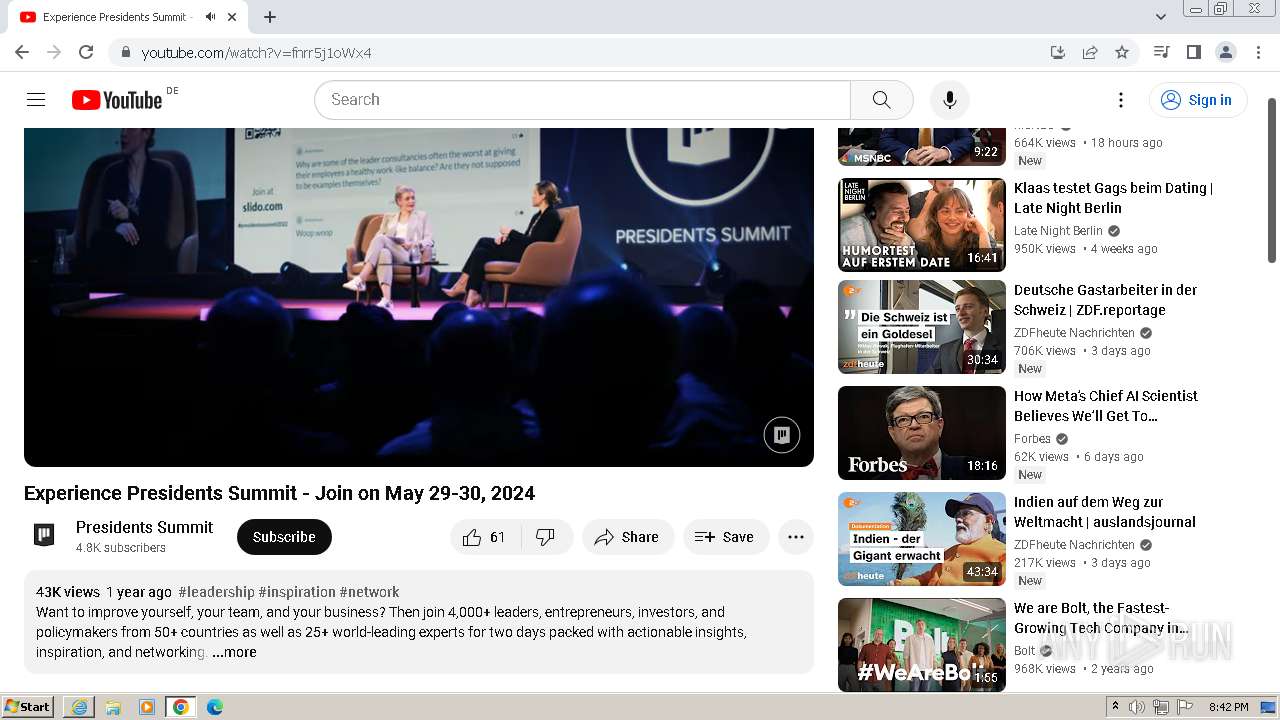Open tab search dropdown chevron

pyautogui.click(x=1161, y=17)
